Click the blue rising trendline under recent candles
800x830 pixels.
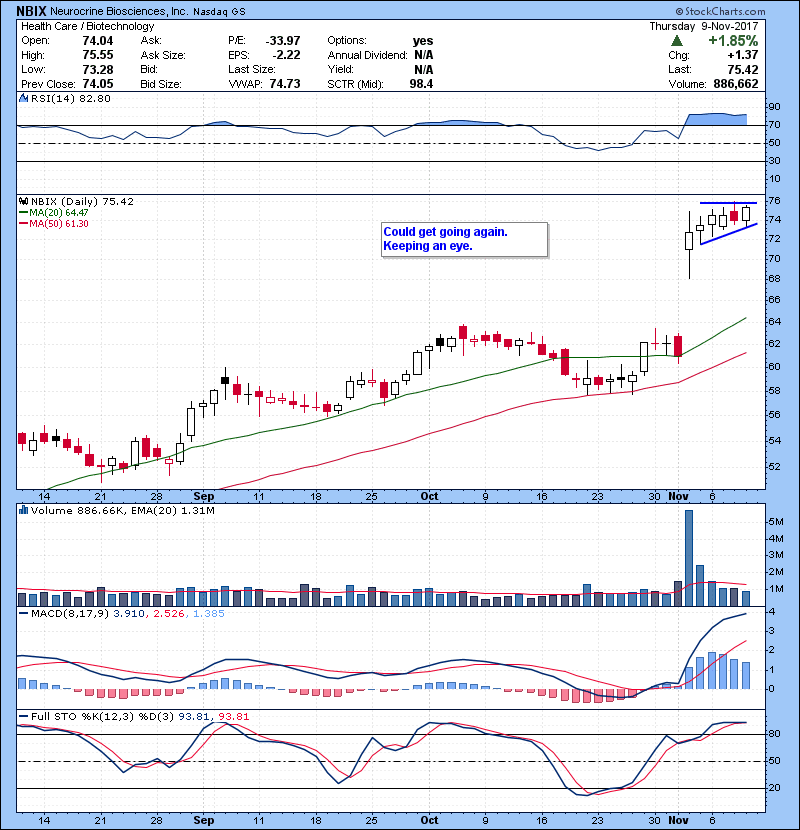729,234
